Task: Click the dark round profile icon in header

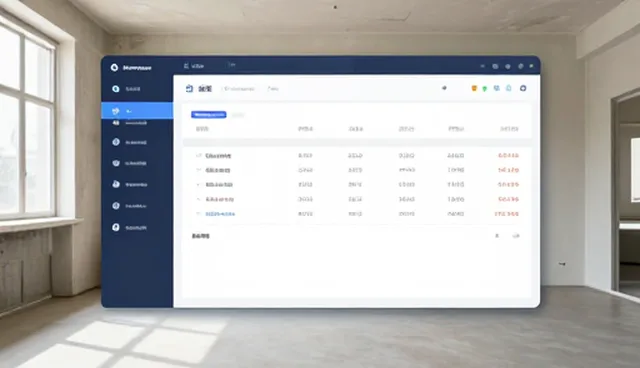Action: (x=523, y=88)
